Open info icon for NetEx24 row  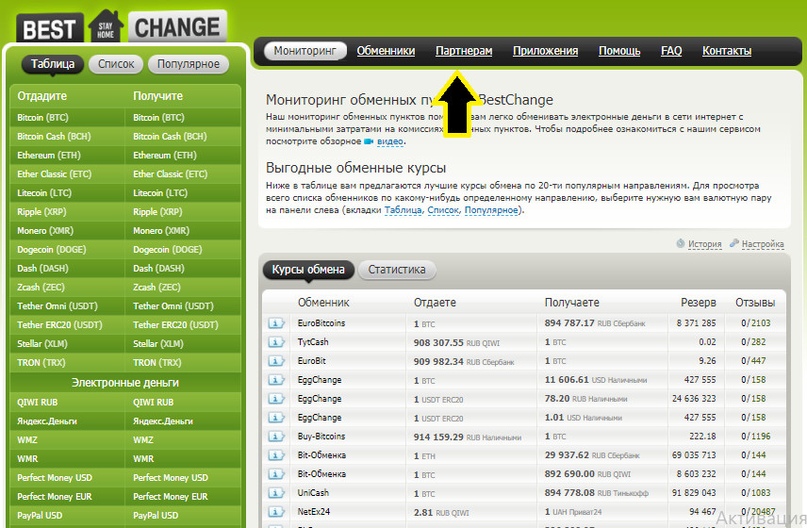point(276,512)
